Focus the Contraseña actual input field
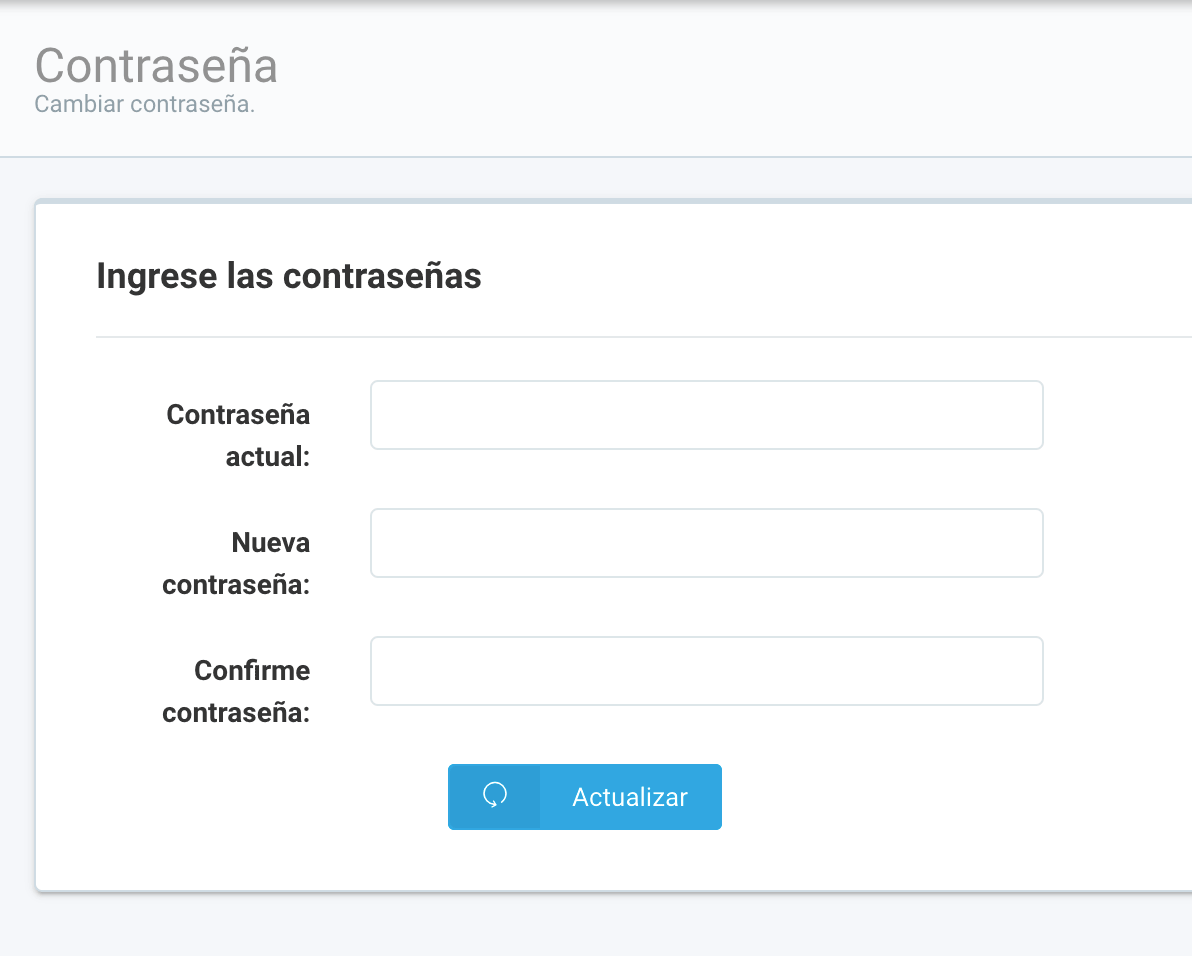The image size is (1192, 956). click(x=706, y=415)
